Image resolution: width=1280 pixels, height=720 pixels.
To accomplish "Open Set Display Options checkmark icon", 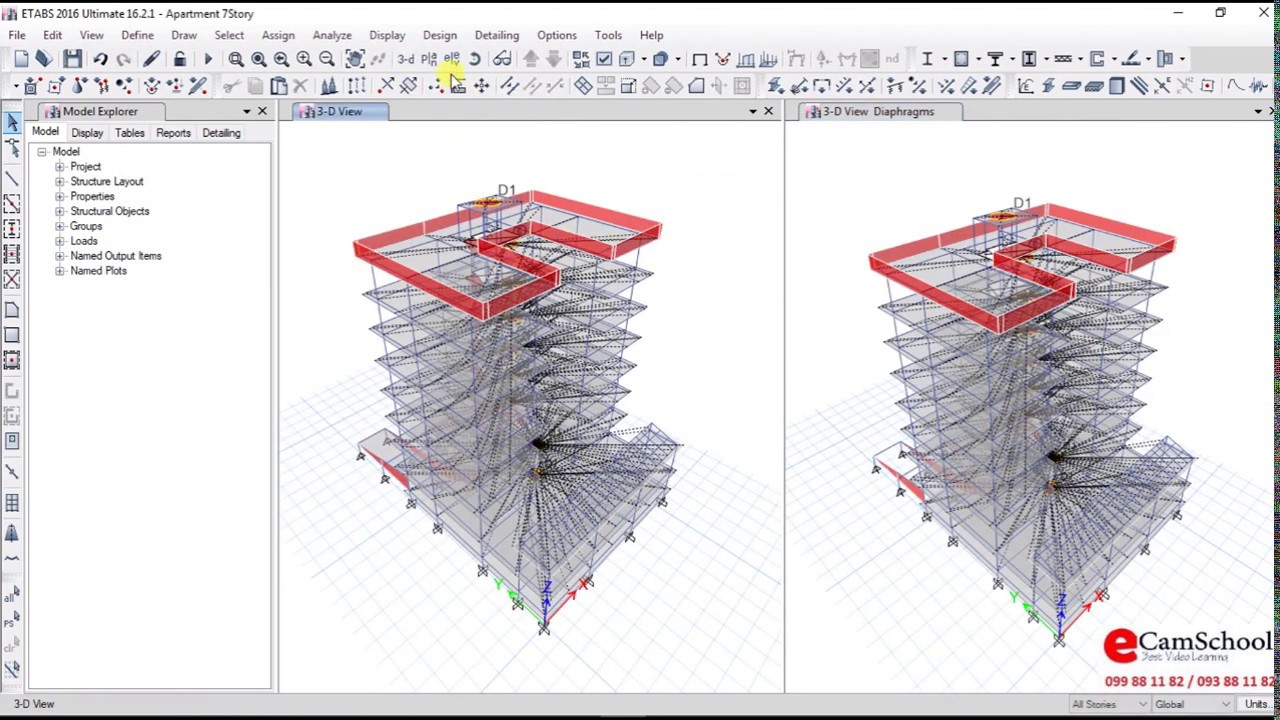I will point(604,59).
